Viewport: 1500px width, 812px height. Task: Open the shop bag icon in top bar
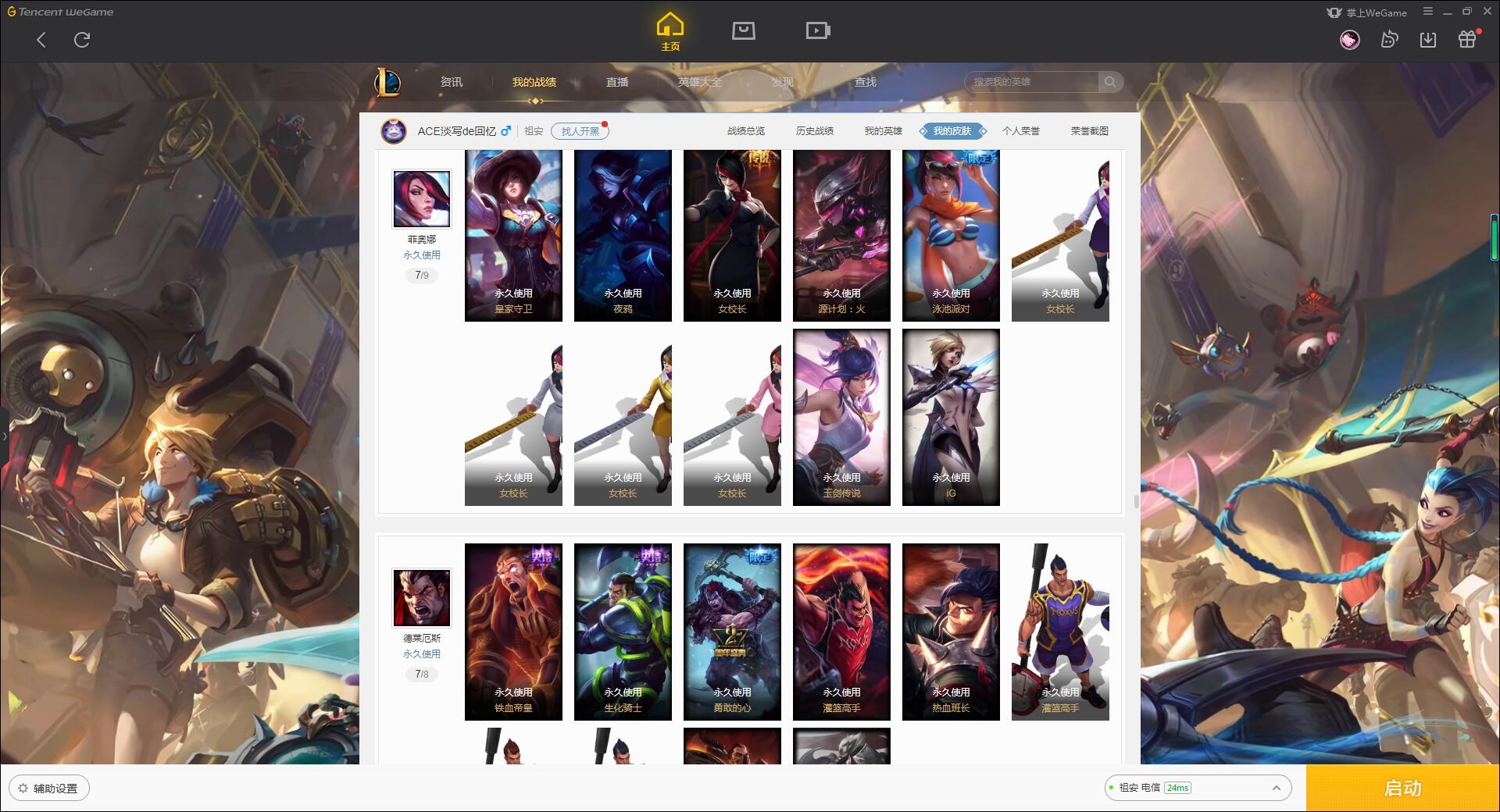[x=744, y=30]
